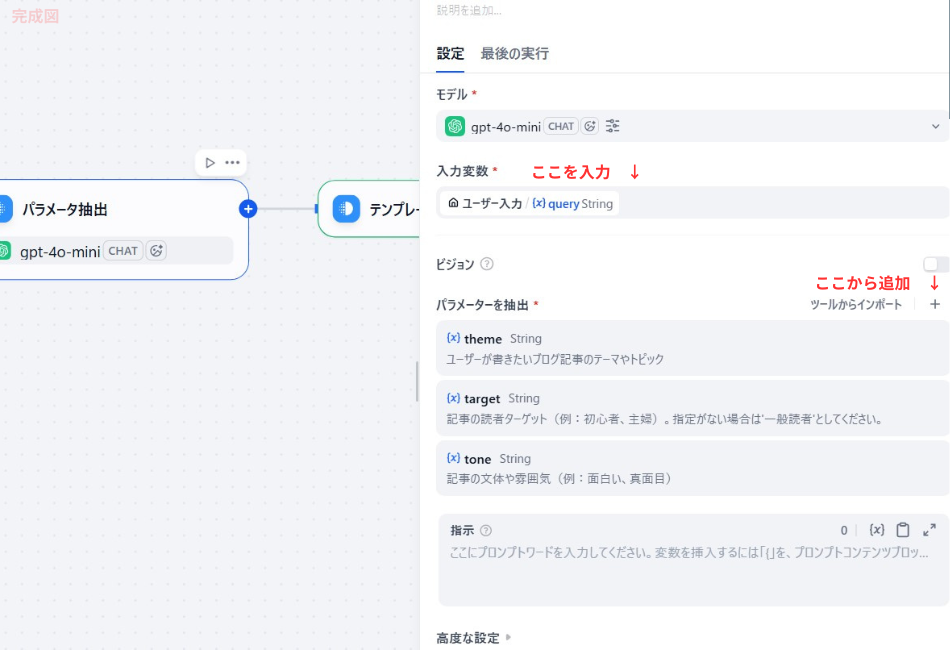Click the play icon above the パラメータ抽出 node
The width and height of the screenshot is (950, 650).
(x=210, y=162)
